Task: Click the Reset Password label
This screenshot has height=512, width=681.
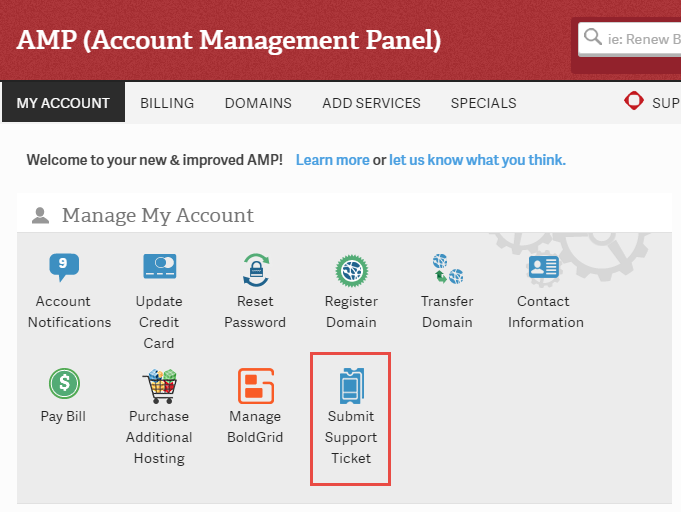Action: pos(255,312)
